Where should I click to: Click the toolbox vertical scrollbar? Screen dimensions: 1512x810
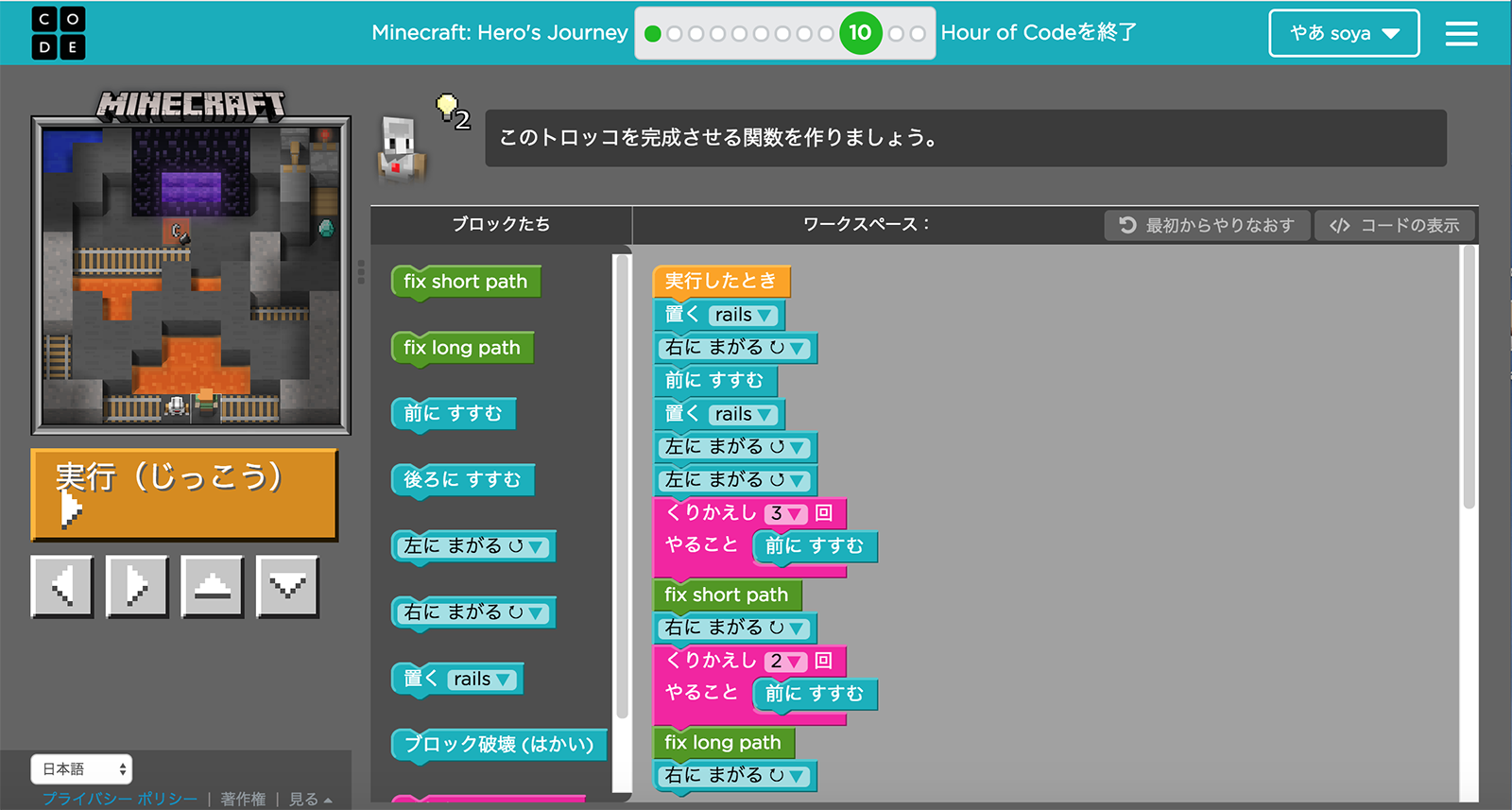click(x=622, y=487)
